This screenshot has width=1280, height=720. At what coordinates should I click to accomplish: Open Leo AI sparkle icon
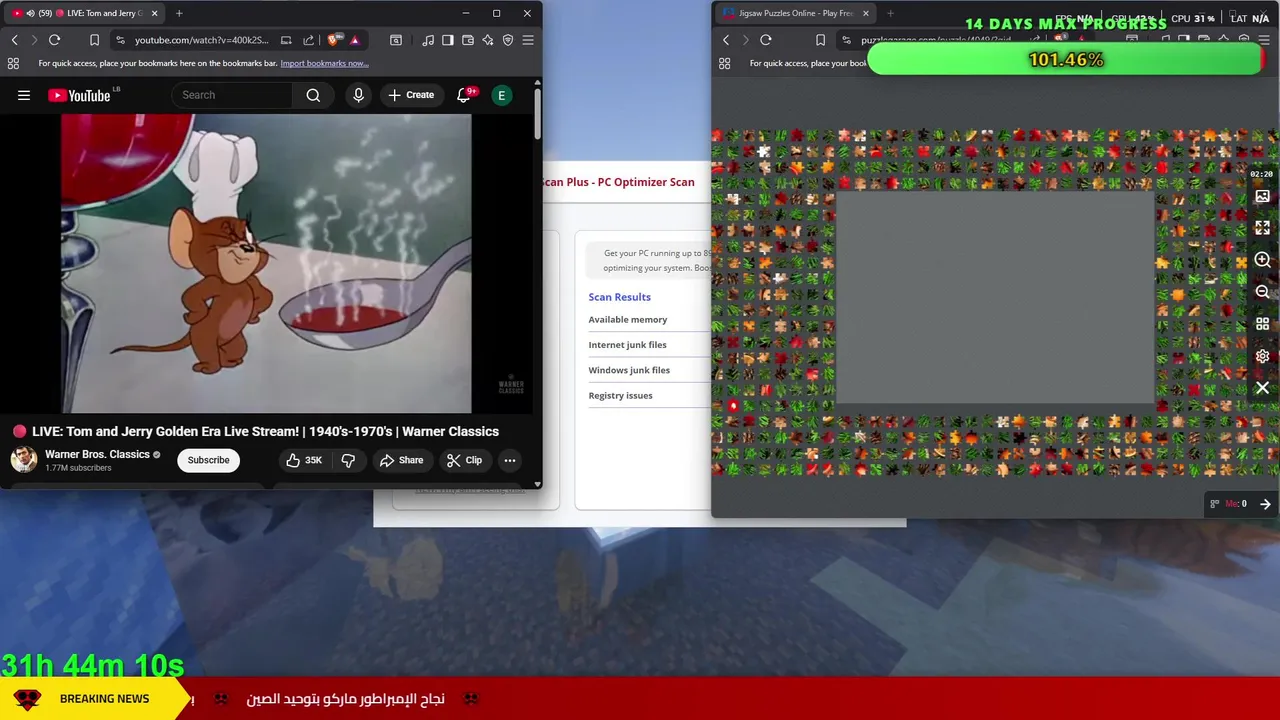488,40
